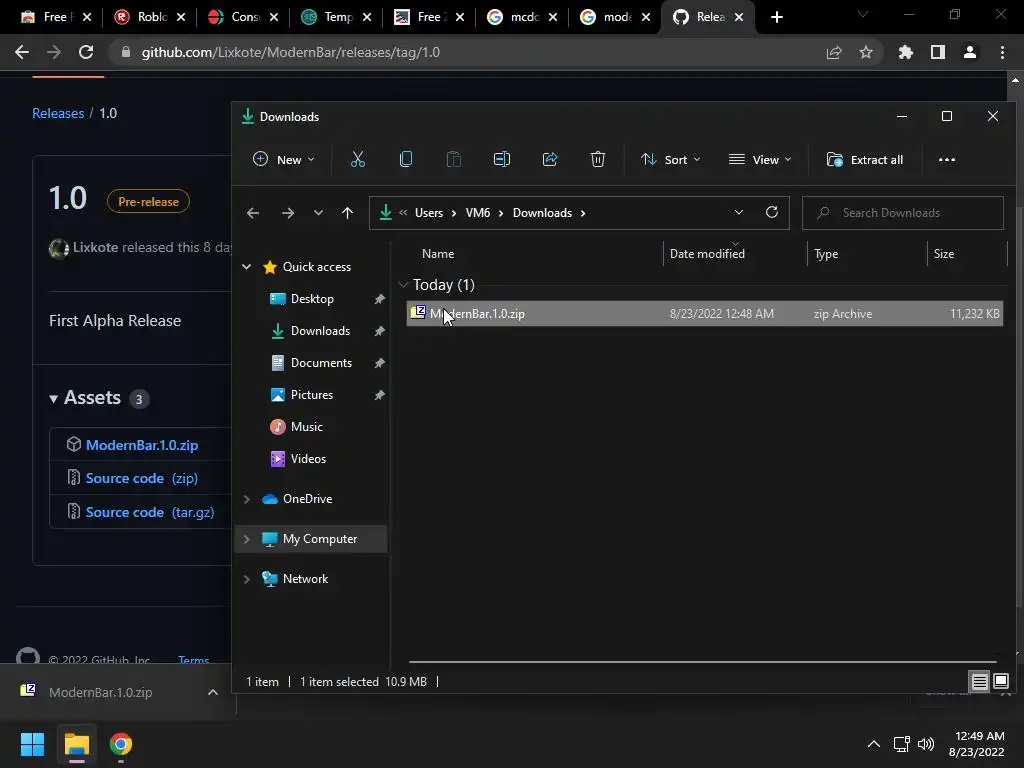Click the Cut icon in Explorer toolbar

[358, 159]
